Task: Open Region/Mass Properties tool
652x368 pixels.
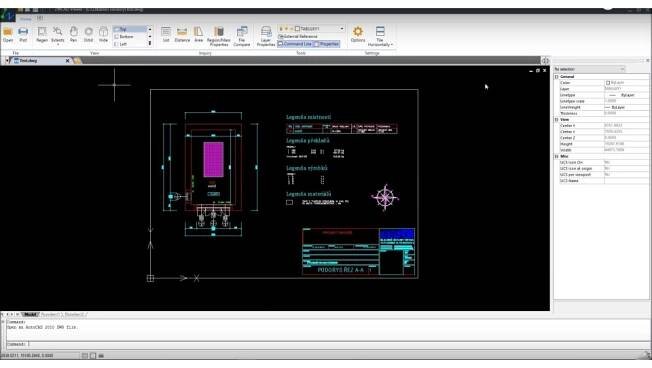Action: coord(219,36)
